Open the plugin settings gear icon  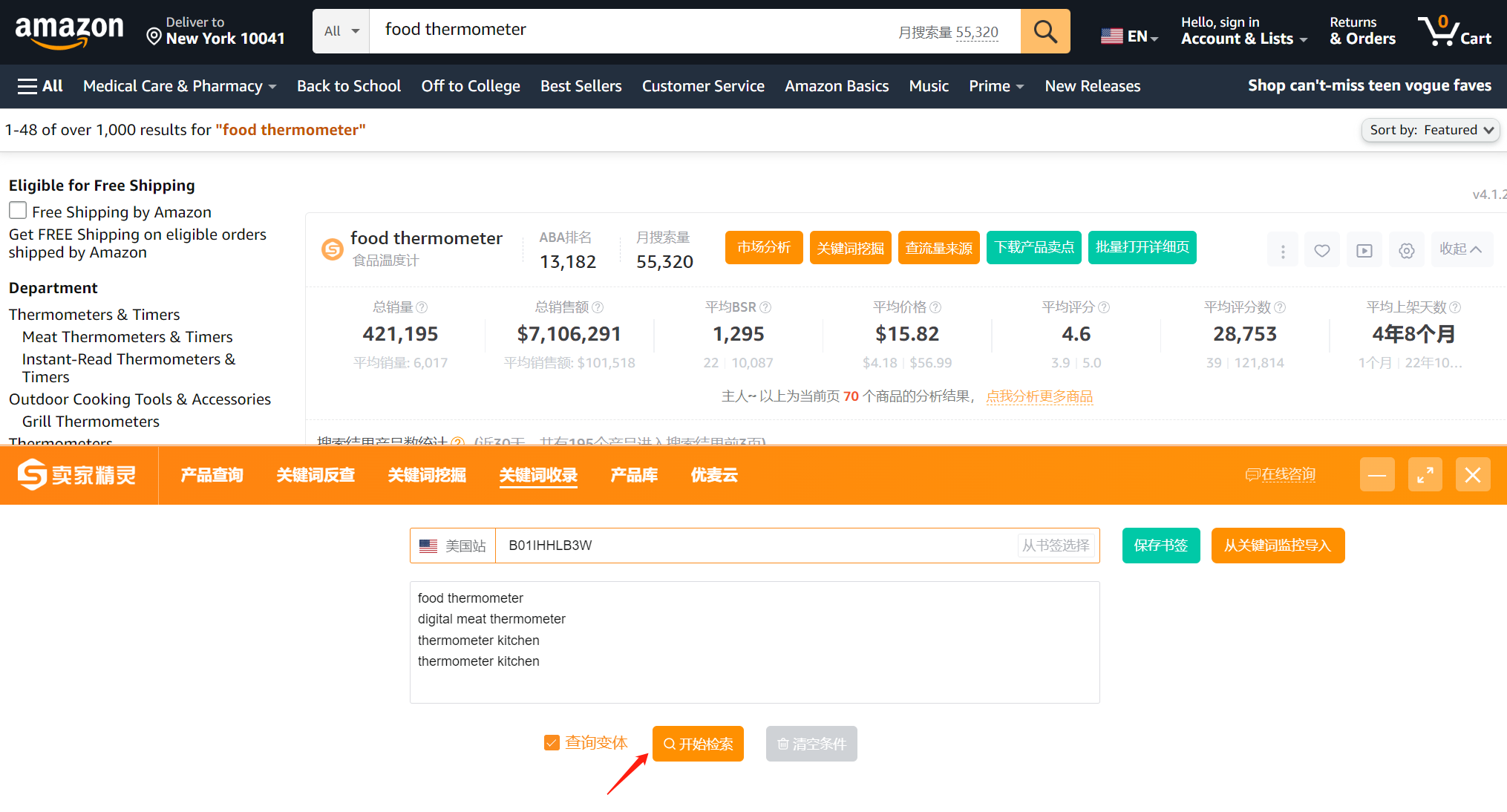click(1407, 250)
